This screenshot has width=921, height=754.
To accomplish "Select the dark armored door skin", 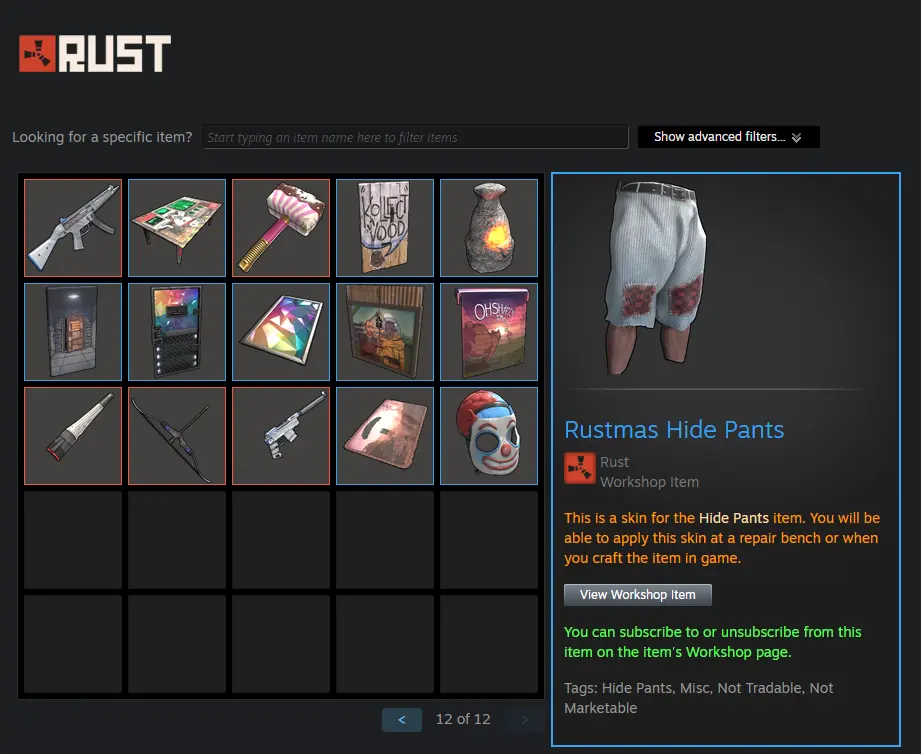I will (x=73, y=332).
